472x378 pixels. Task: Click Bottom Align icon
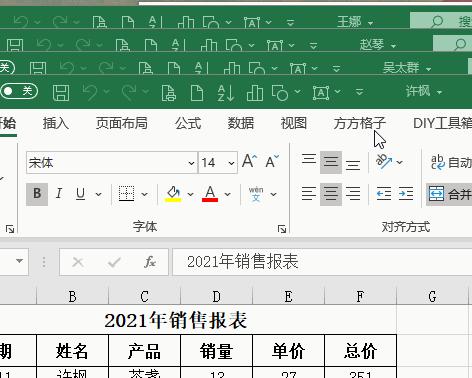pos(353,165)
